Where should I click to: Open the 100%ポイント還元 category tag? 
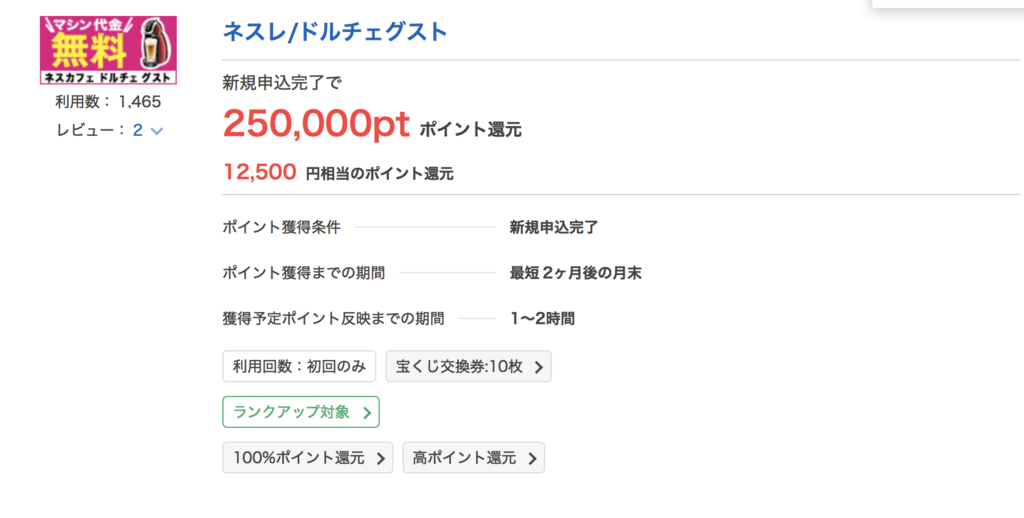pos(308,458)
